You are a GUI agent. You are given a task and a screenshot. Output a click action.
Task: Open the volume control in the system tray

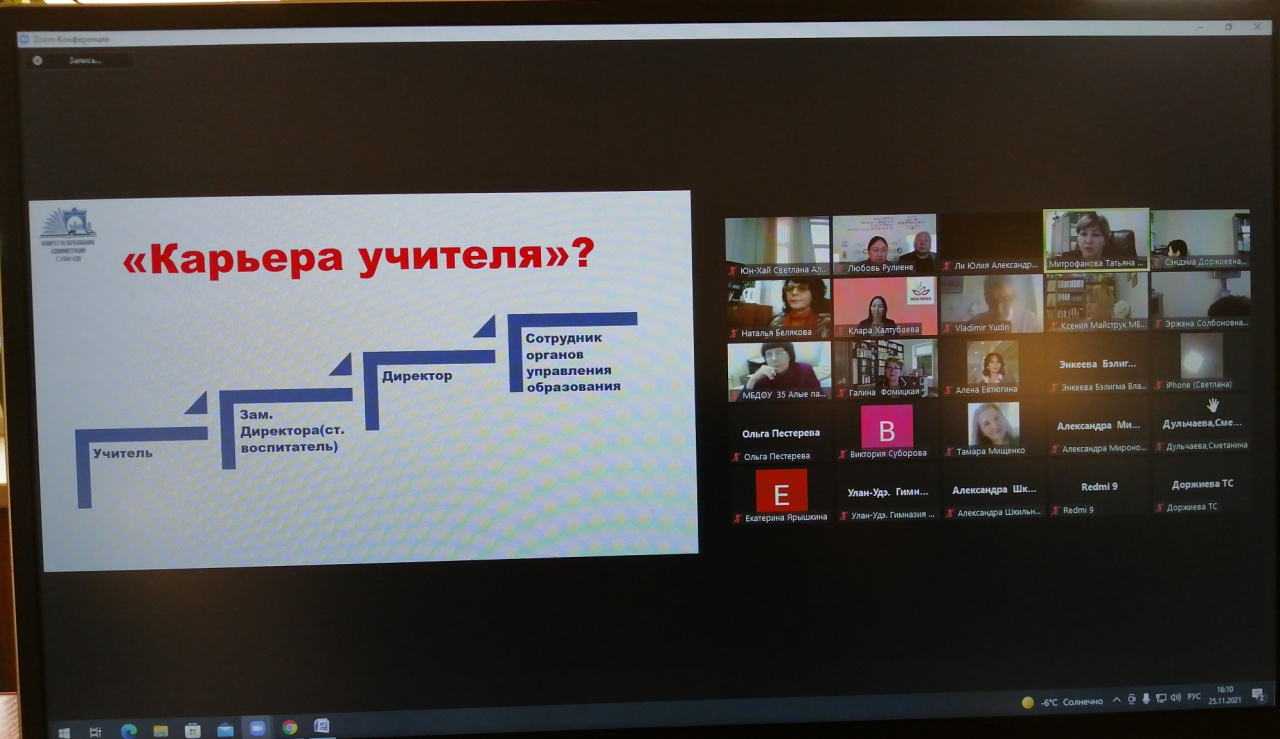1175,697
